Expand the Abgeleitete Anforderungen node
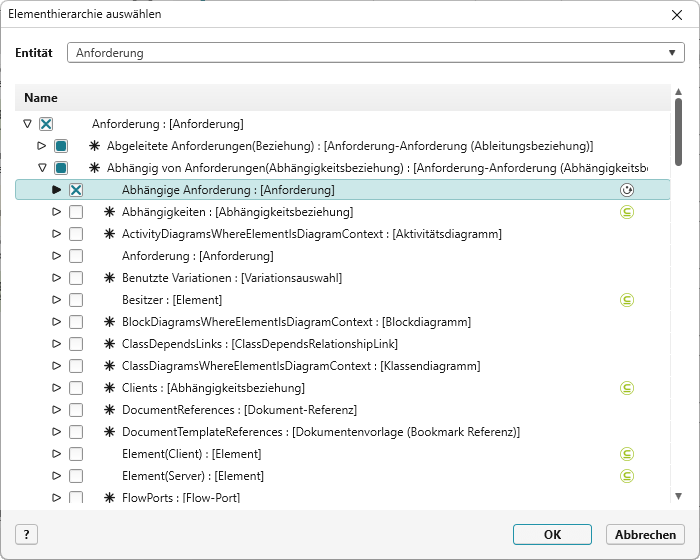The image size is (700, 560). [x=42, y=146]
